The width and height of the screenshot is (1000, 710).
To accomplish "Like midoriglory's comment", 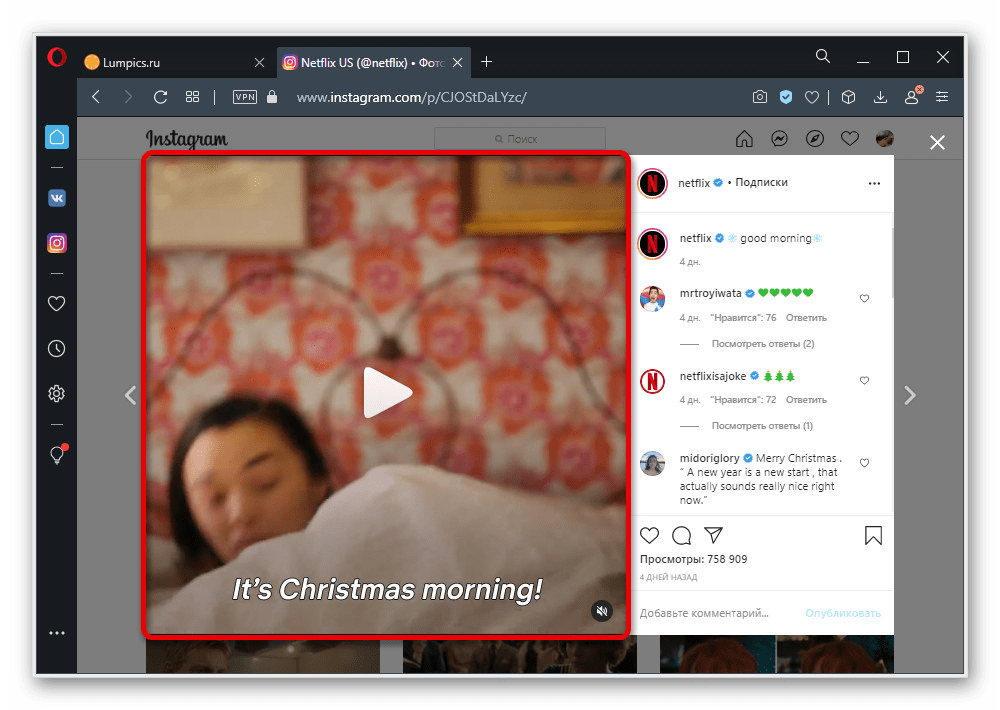I will (864, 462).
